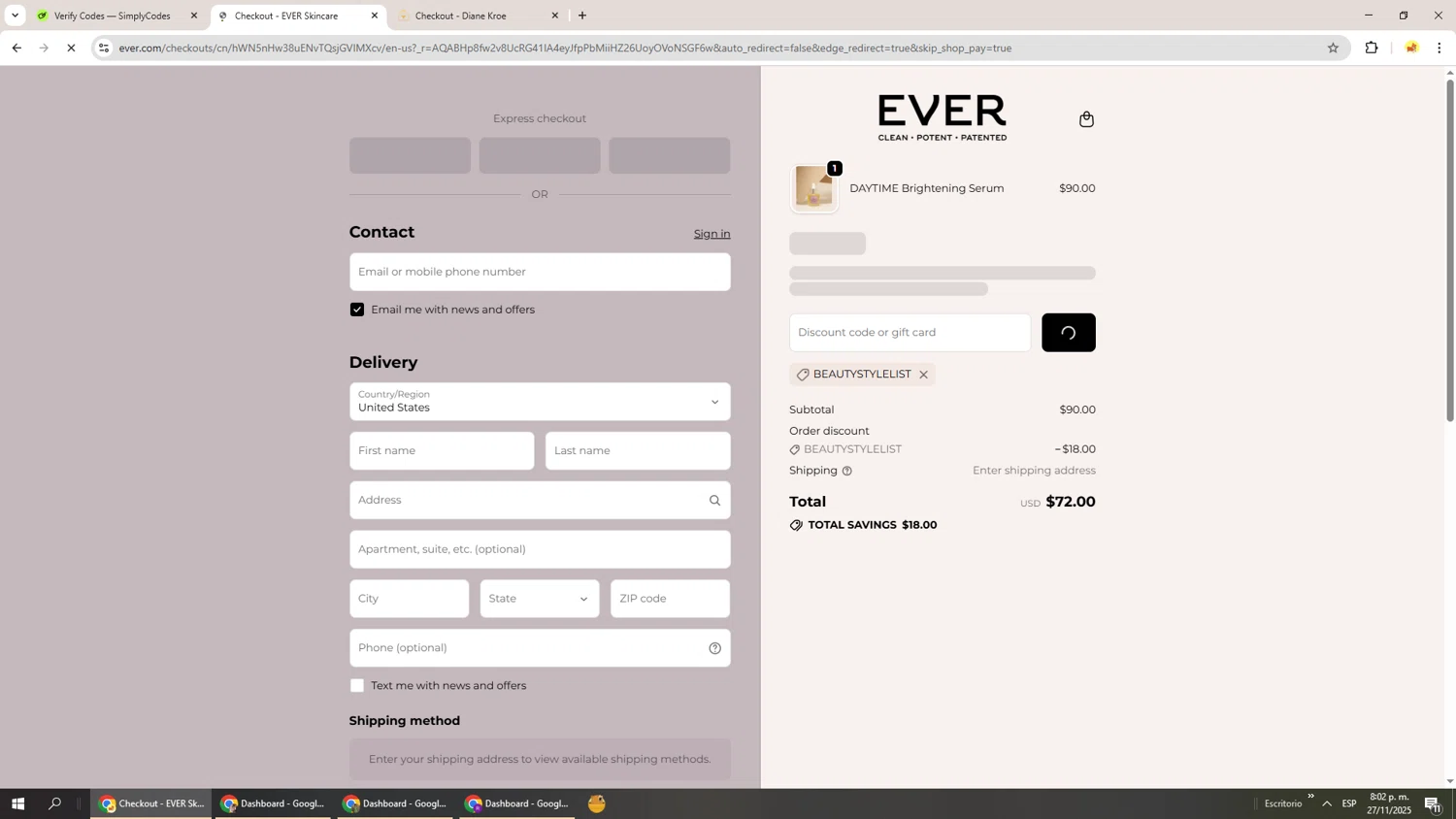Focus the Phone (optional) field
The image size is (1456, 819).
click(540, 648)
